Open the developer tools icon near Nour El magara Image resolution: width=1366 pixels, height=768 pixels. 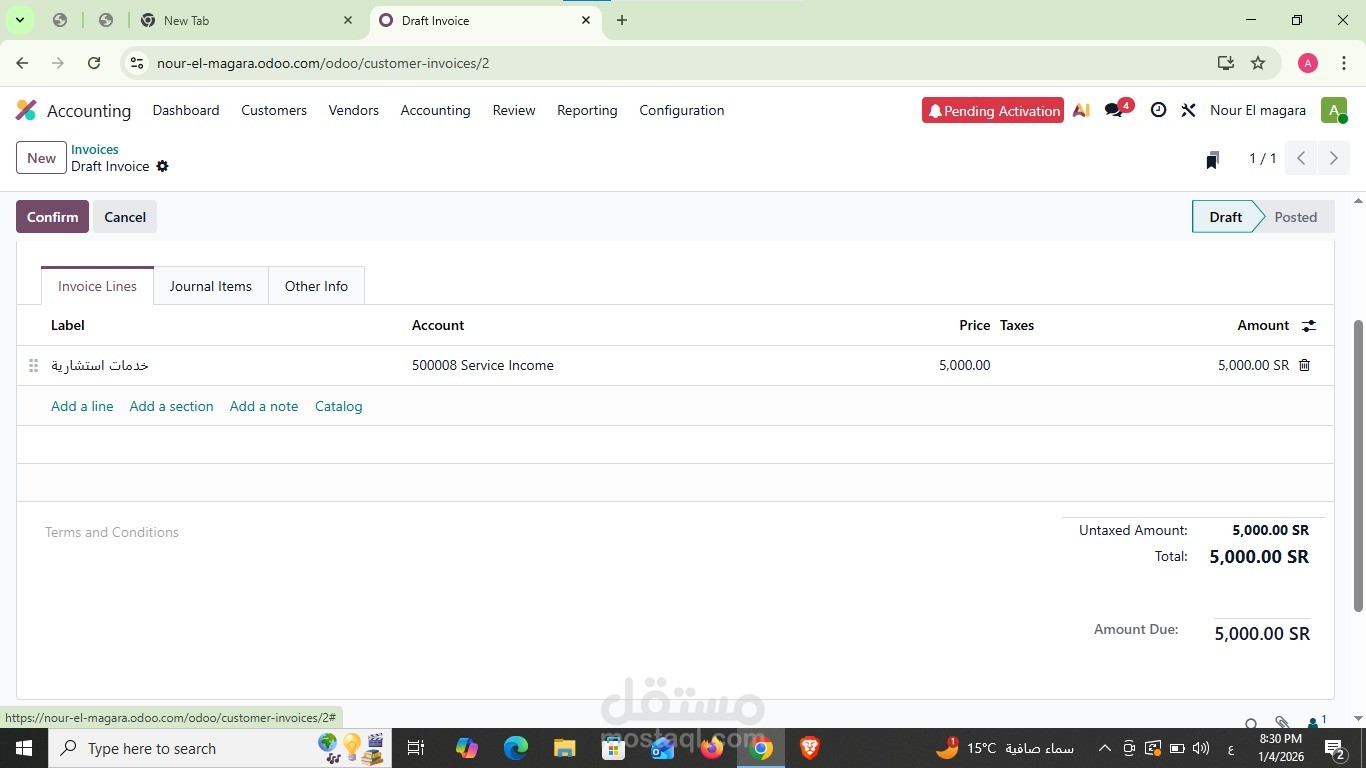1188,110
